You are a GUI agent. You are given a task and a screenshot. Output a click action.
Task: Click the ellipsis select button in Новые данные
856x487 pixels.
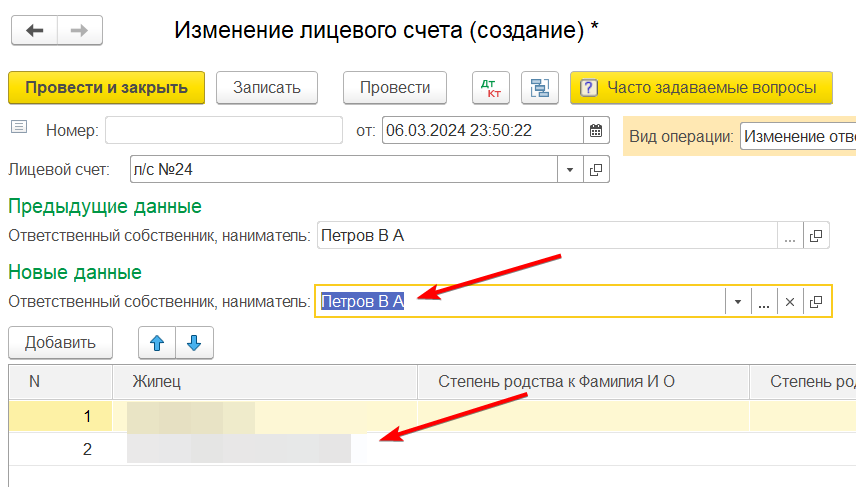tap(764, 301)
